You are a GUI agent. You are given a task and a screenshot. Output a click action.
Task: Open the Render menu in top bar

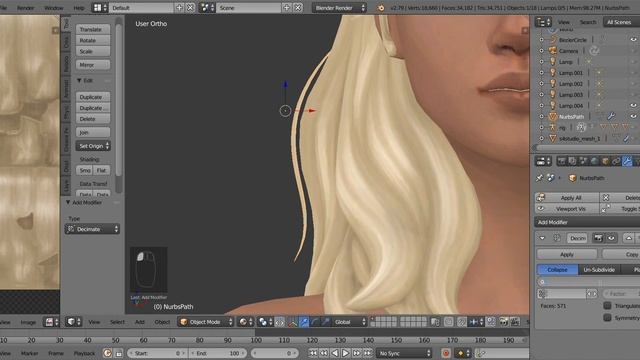click(25, 8)
